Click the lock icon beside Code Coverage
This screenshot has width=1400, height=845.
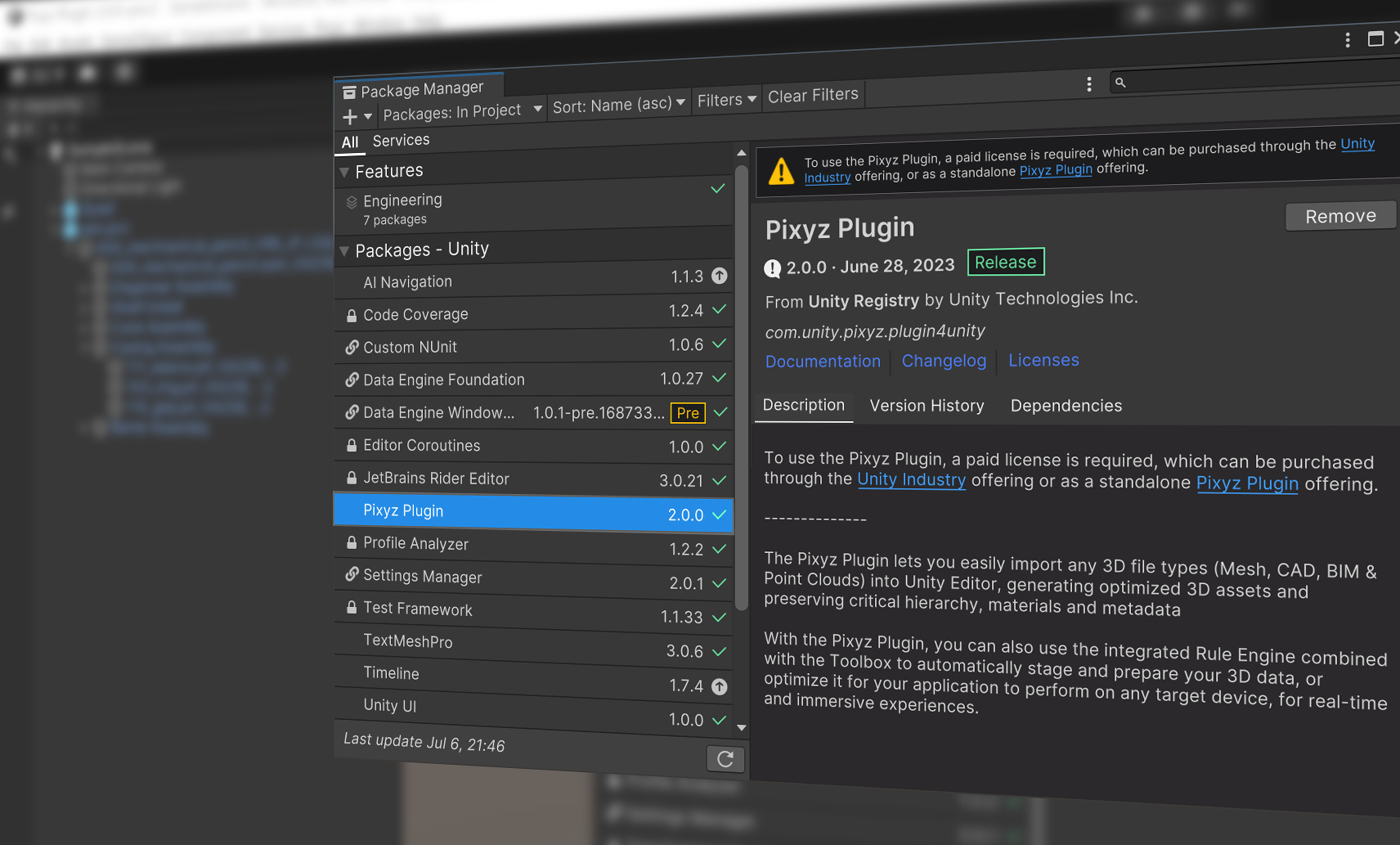click(x=351, y=316)
